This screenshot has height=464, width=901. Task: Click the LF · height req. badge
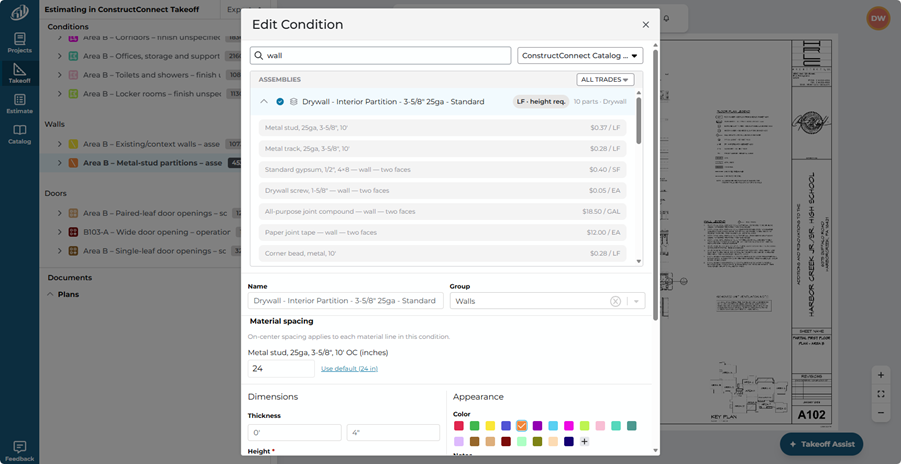541,102
